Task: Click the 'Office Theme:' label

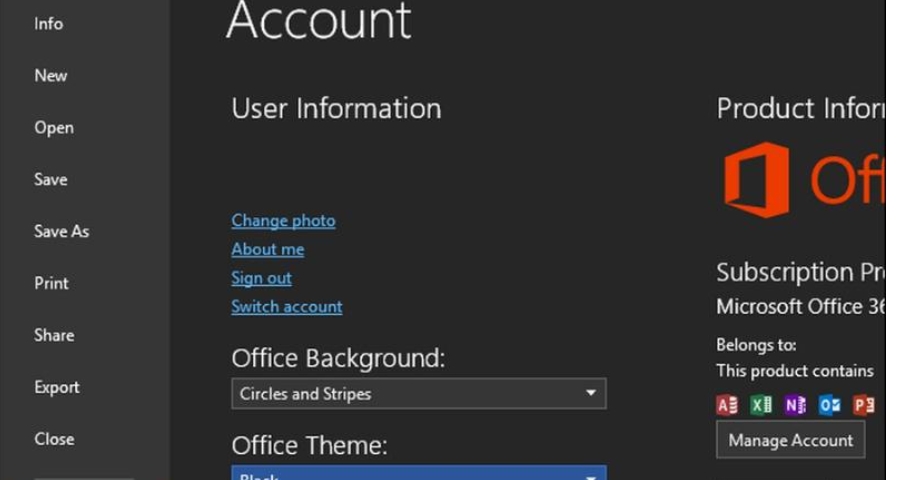Action: pos(309,445)
